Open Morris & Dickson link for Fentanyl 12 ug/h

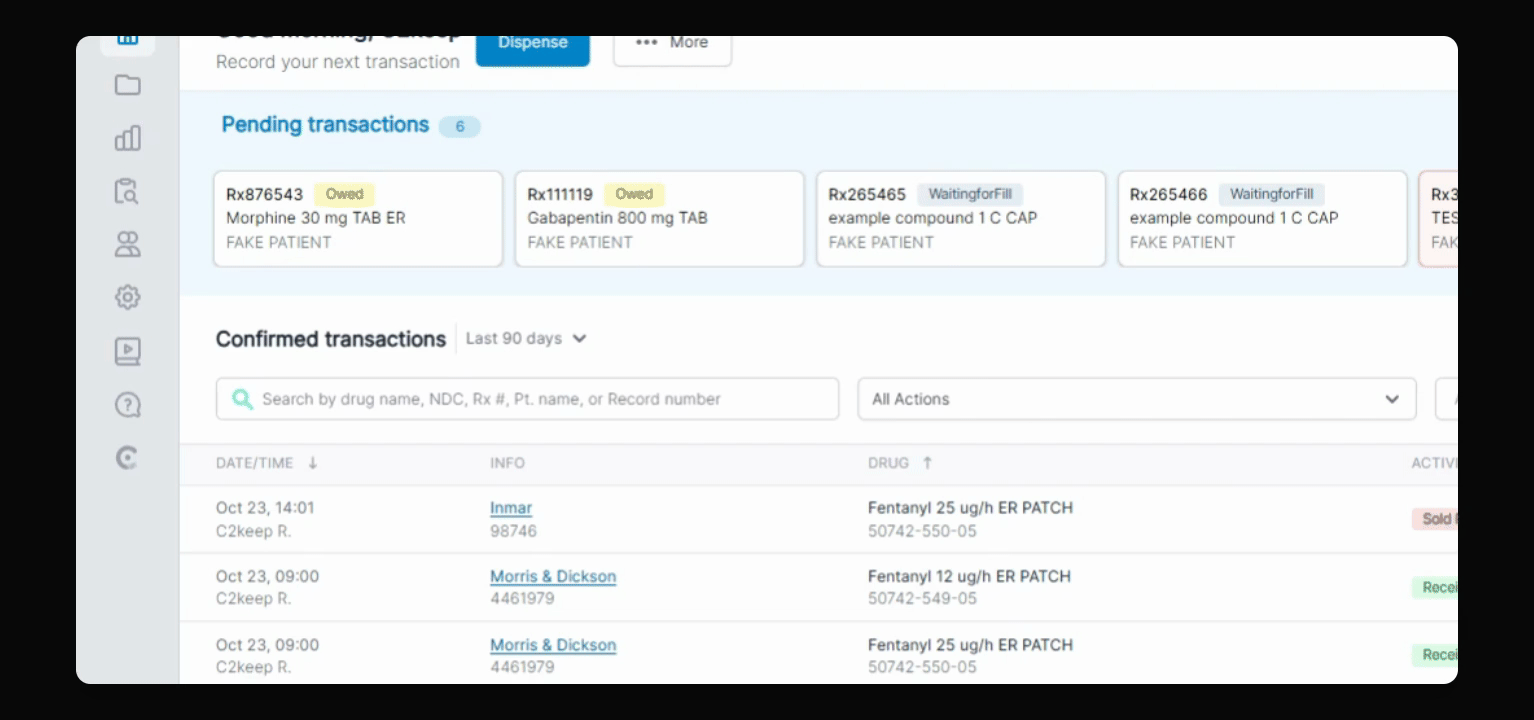click(x=553, y=577)
